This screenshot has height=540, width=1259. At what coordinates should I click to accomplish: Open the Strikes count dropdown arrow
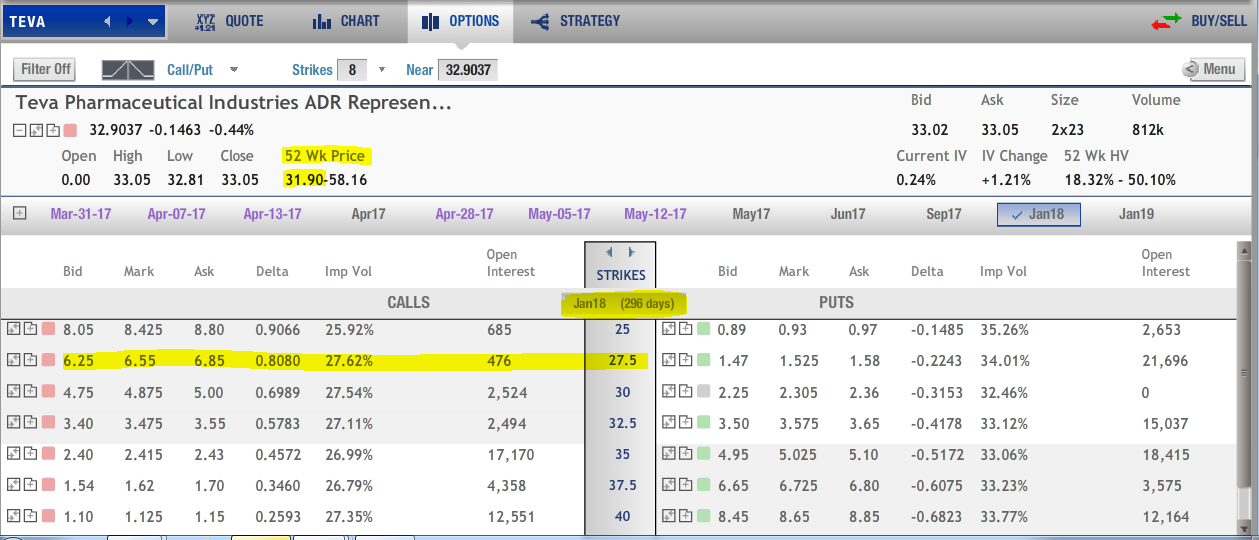381,70
